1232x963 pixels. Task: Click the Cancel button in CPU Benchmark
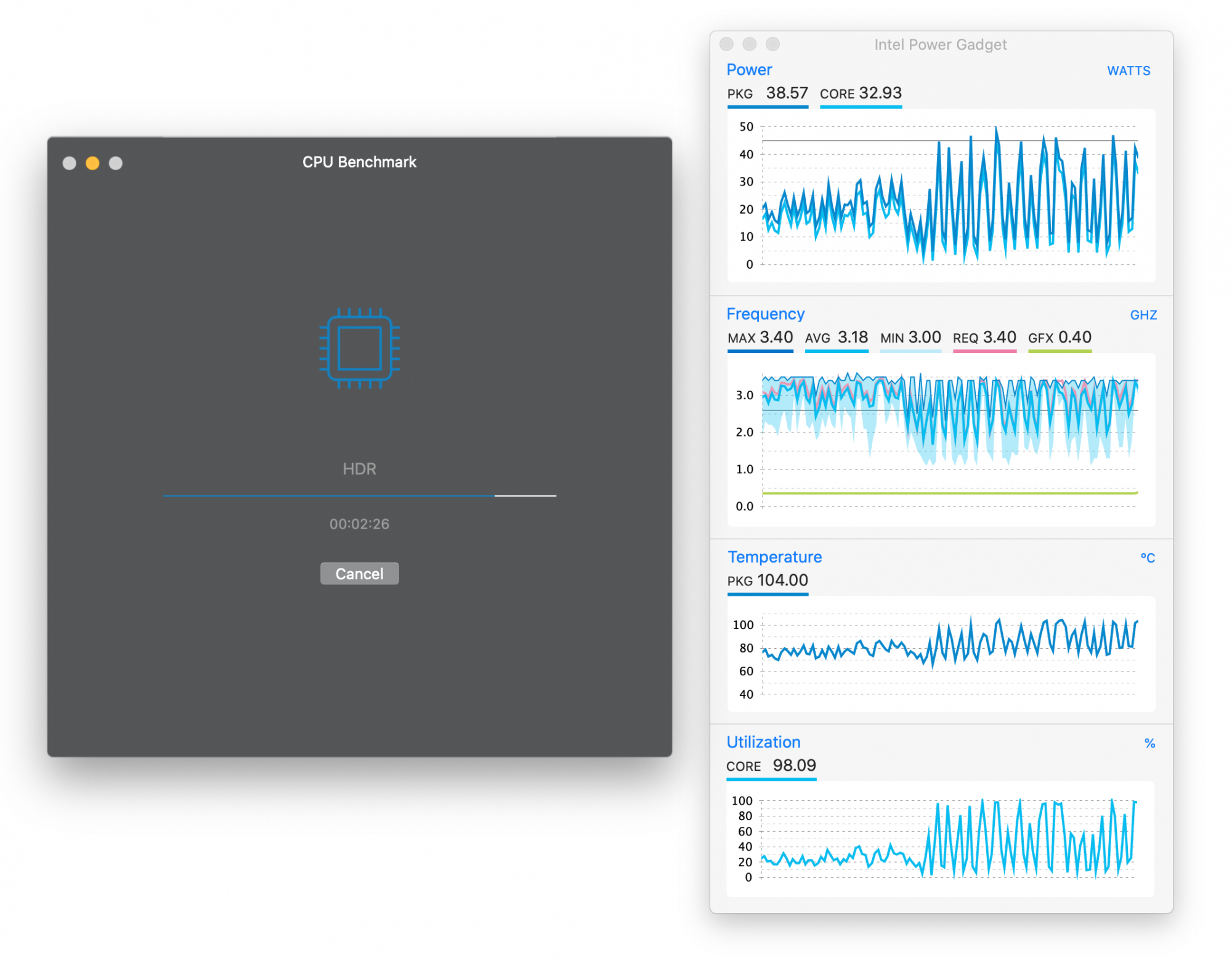point(359,574)
